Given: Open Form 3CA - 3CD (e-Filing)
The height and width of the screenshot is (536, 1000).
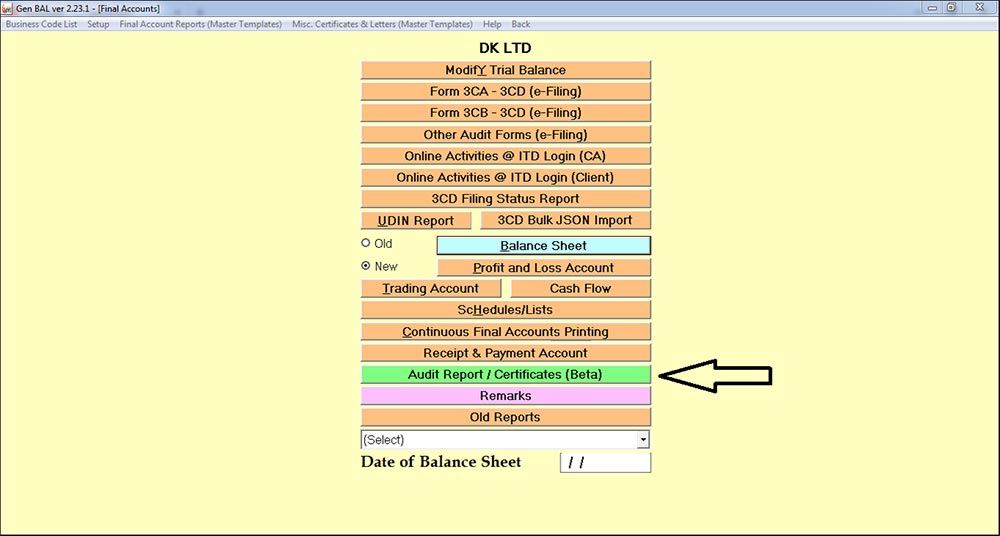Looking at the screenshot, I should [505, 92].
